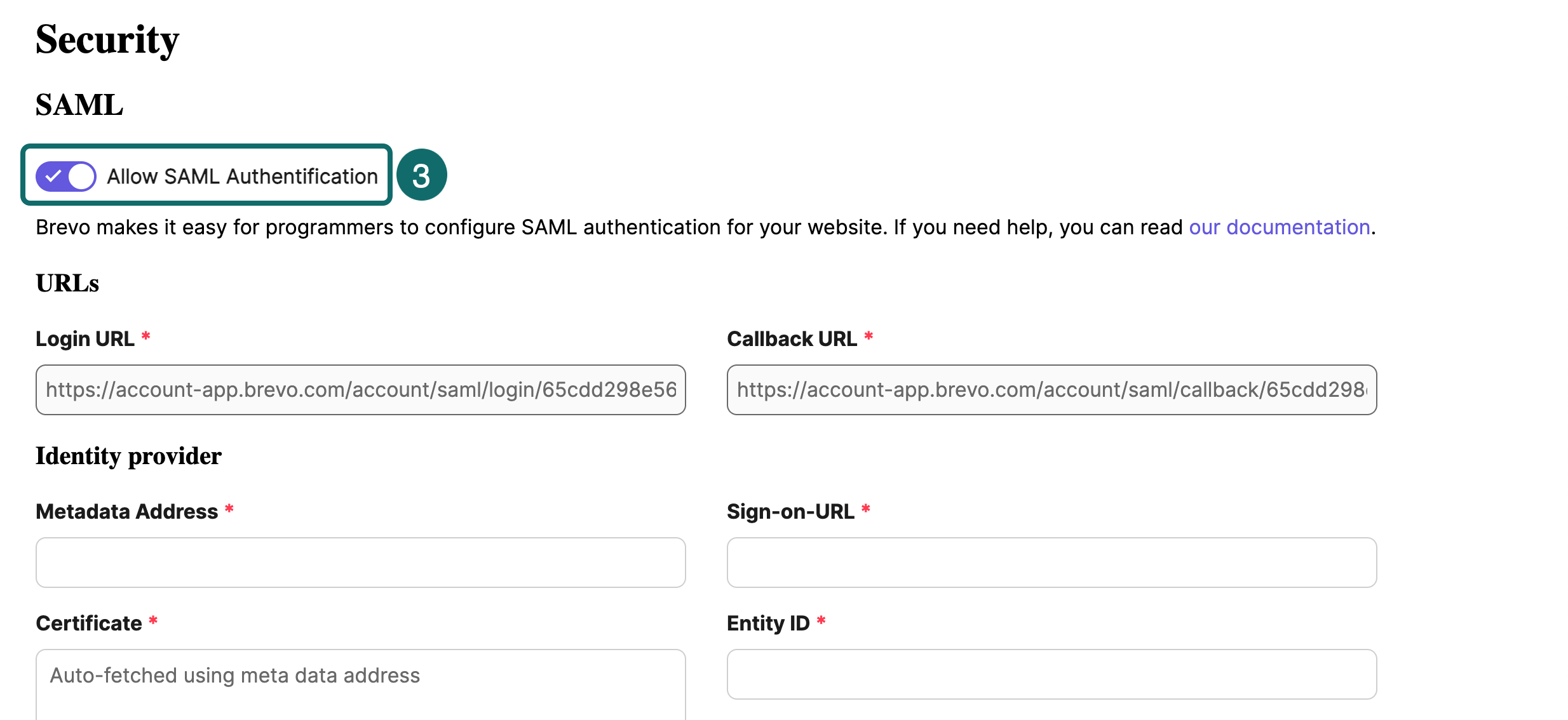Focus the Sign-on-URL field

[1051, 563]
